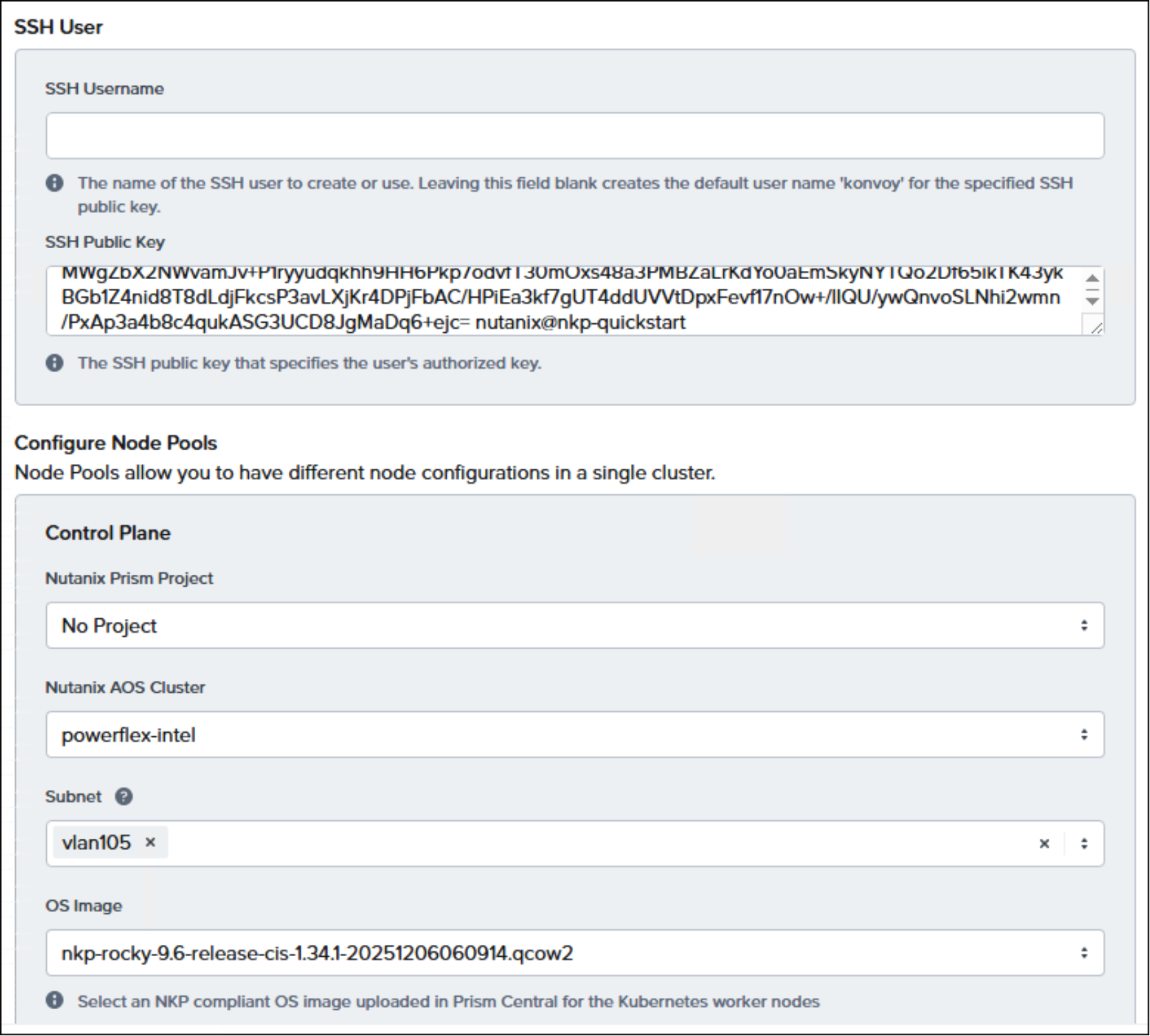The height and width of the screenshot is (1036, 1150).
Task: Click the 'SSH Username' label
Action: [105, 89]
